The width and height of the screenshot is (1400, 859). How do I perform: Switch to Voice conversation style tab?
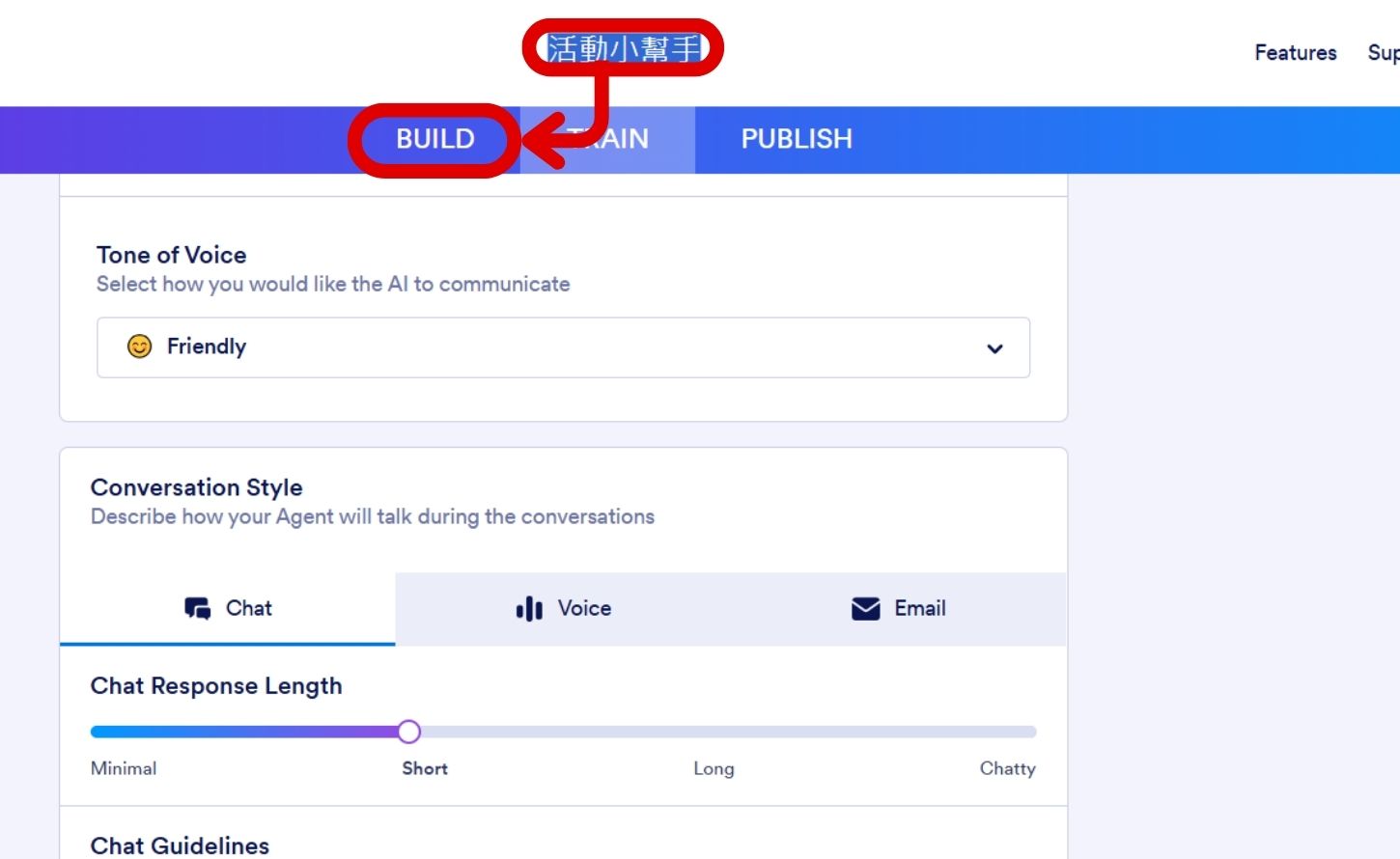563,609
